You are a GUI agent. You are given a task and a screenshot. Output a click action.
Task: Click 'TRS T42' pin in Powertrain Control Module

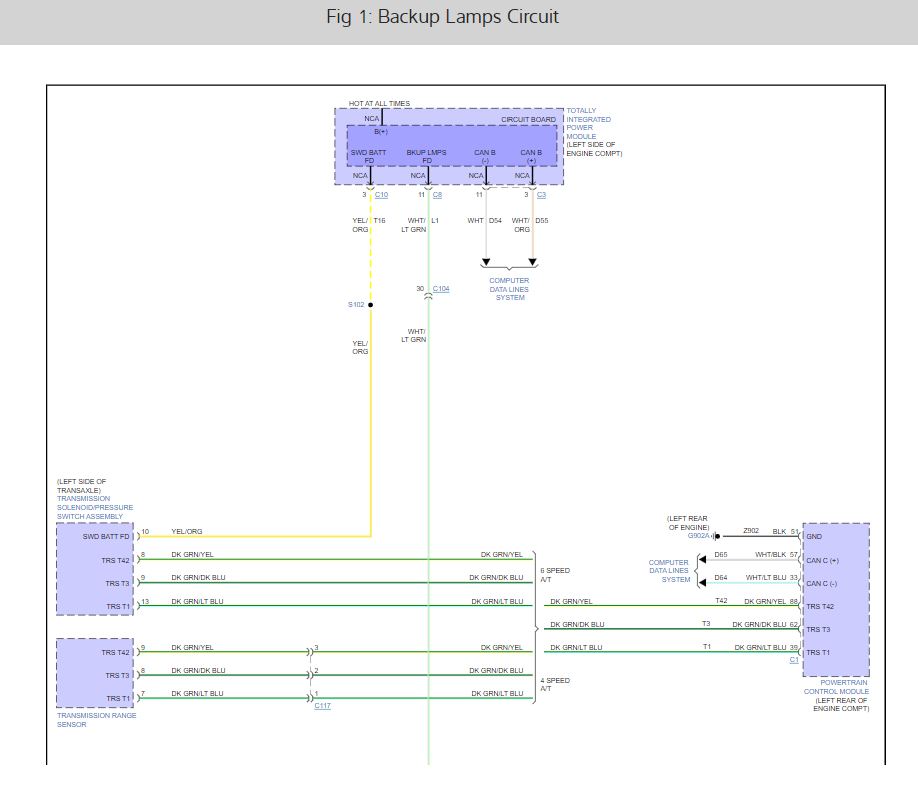(820, 606)
